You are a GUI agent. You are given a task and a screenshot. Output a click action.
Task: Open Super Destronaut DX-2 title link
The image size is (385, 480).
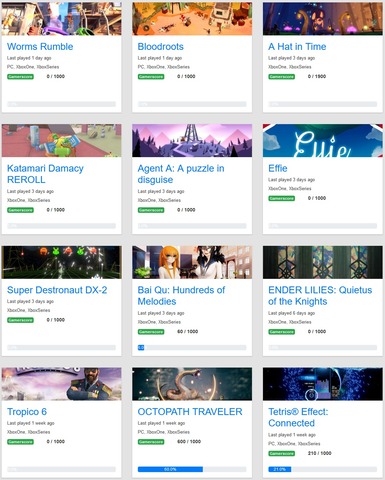pos(57,290)
